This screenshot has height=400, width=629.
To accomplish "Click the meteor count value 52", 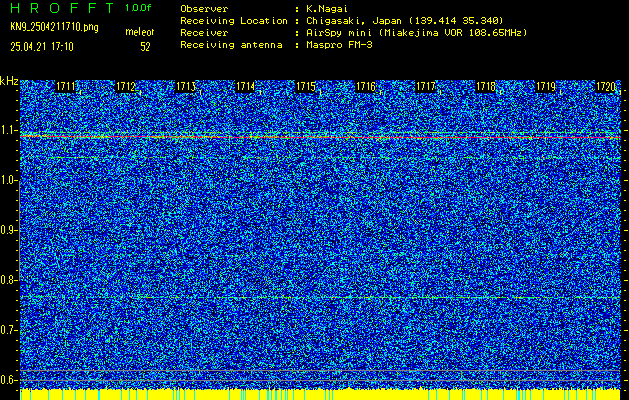I will click(x=145, y=47).
